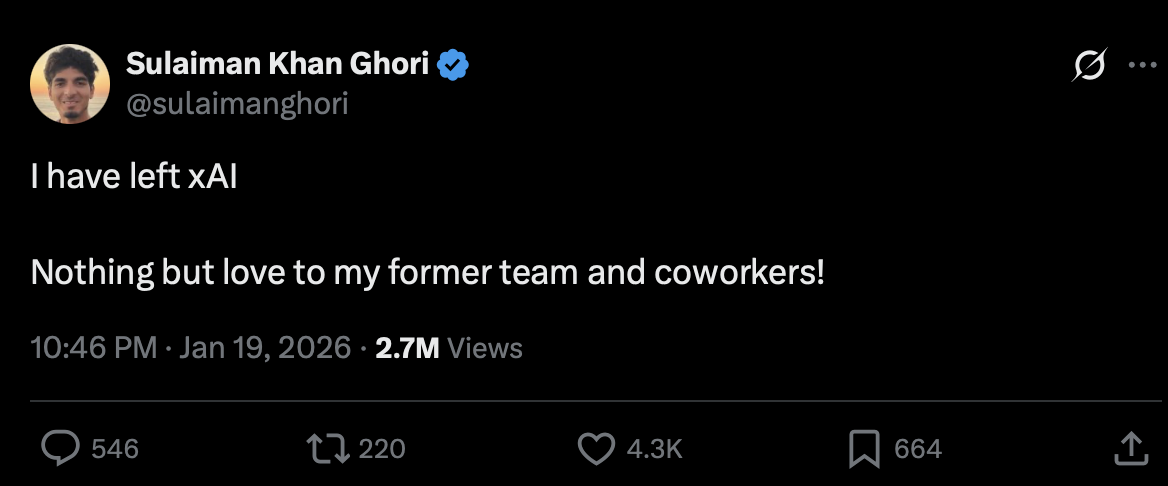Bookmark the post with the bookmark icon
The height and width of the screenshot is (486, 1168).
[x=863, y=448]
